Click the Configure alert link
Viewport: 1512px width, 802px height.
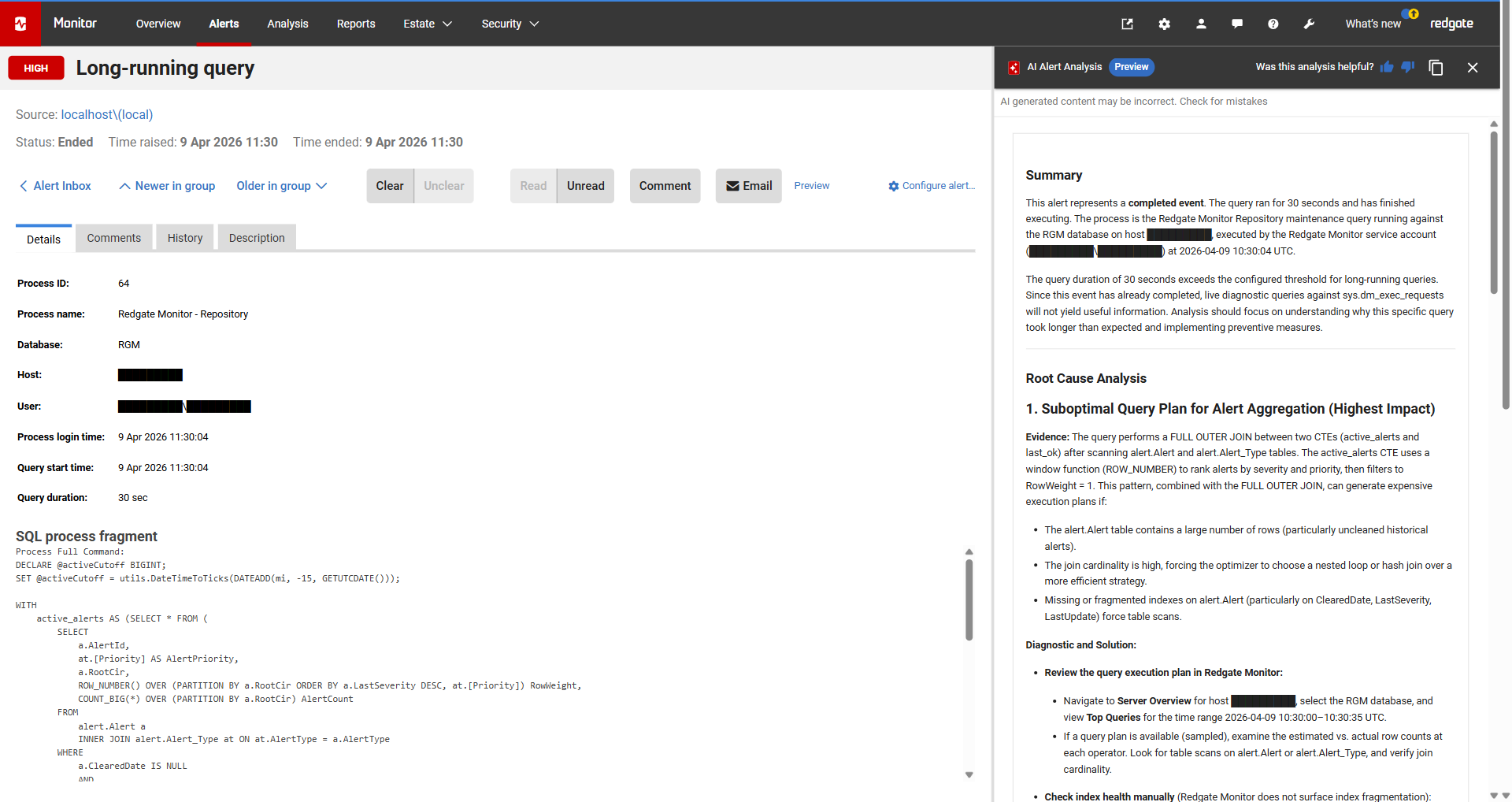click(932, 186)
